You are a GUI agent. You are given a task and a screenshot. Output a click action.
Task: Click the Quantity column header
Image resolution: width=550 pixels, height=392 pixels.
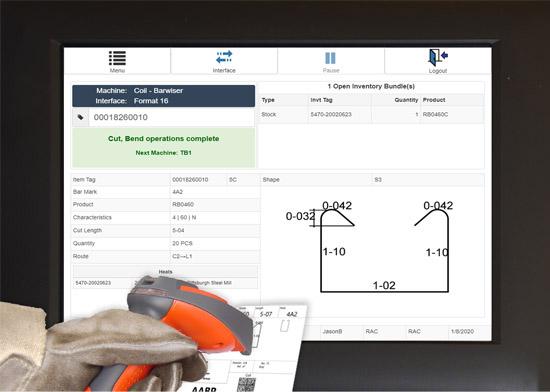(x=406, y=100)
